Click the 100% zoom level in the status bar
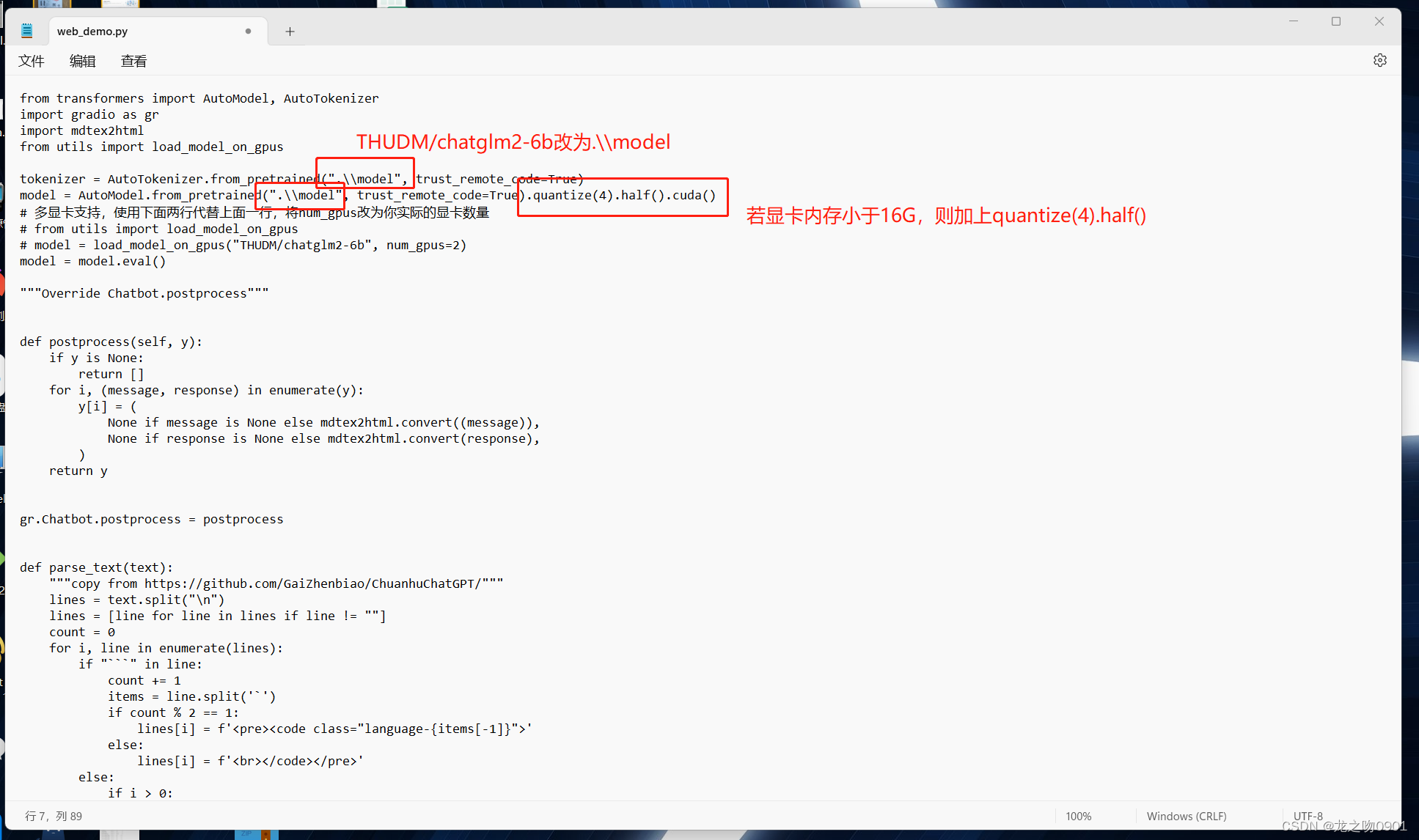Viewport: 1419px width, 840px height. [x=1078, y=816]
